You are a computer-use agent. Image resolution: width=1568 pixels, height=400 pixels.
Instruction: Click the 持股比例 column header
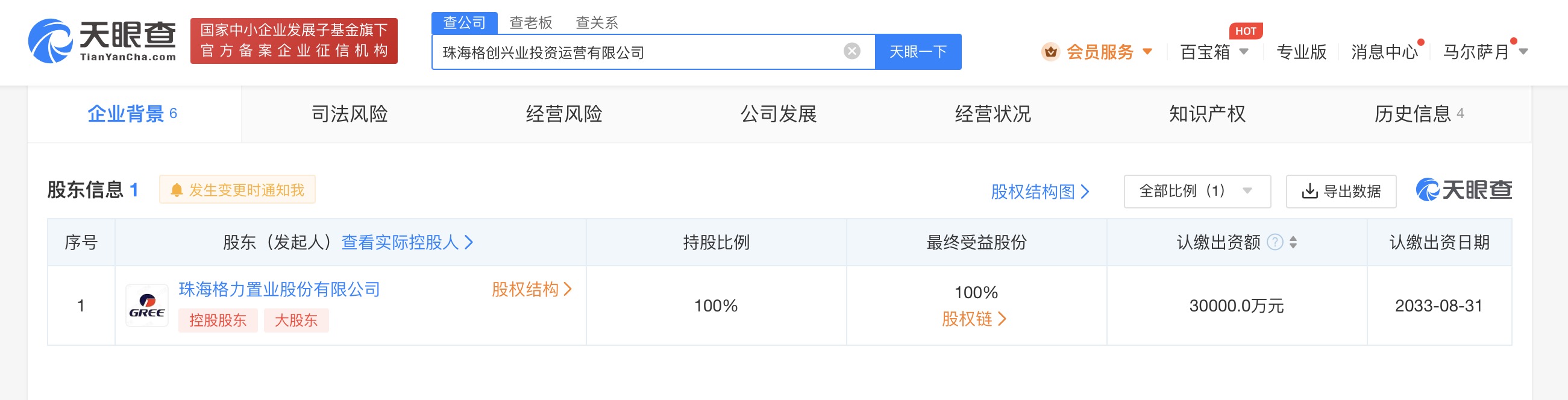tap(716, 242)
